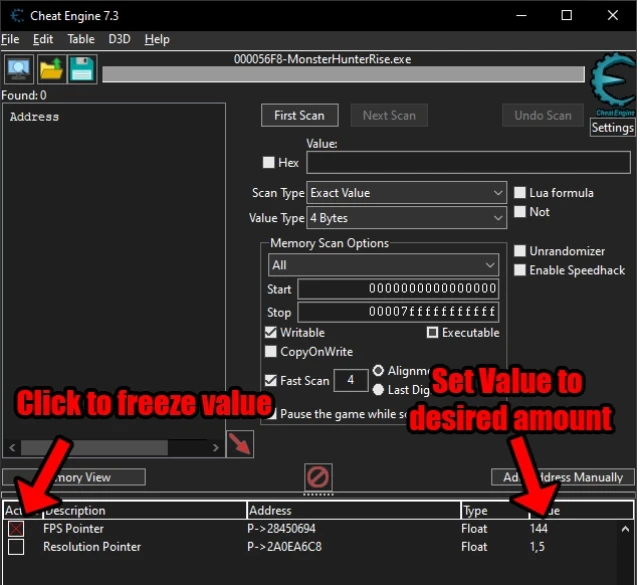This screenshot has height=585, width=640.
Task: Click the Fast Scan alignment value field
Action: pos(351,380)
